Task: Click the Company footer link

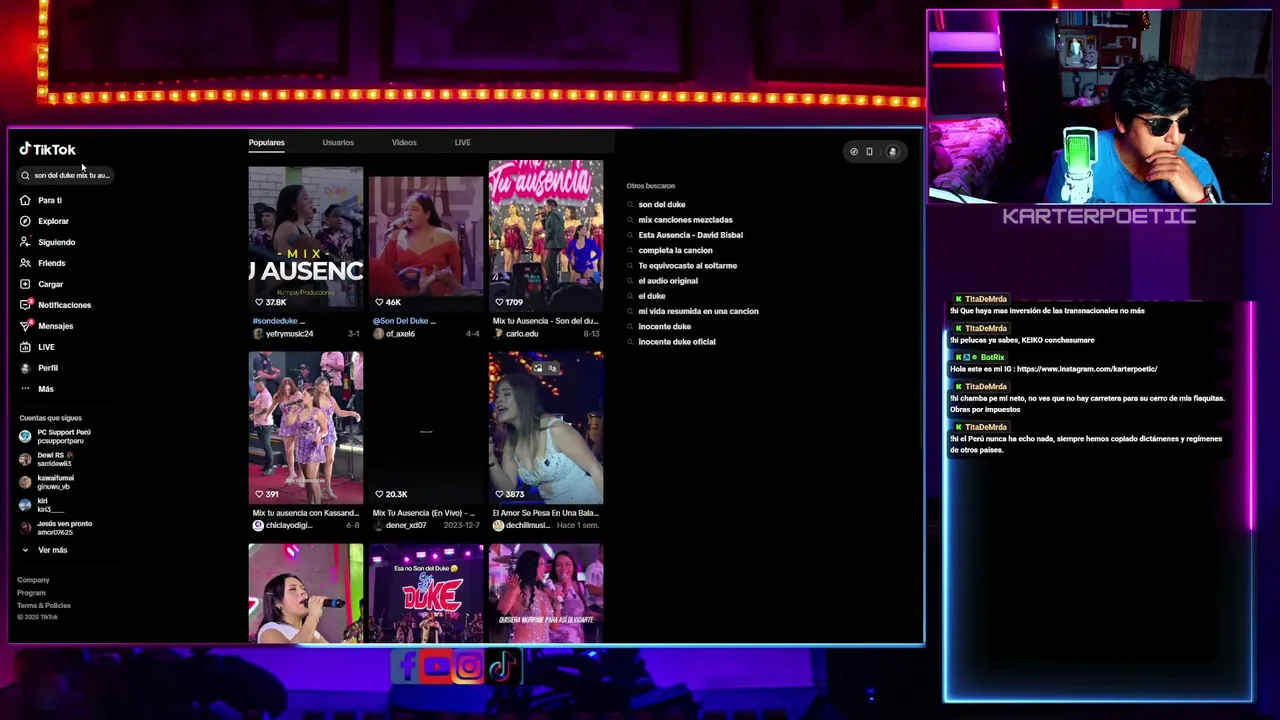Action: point(33,580)
